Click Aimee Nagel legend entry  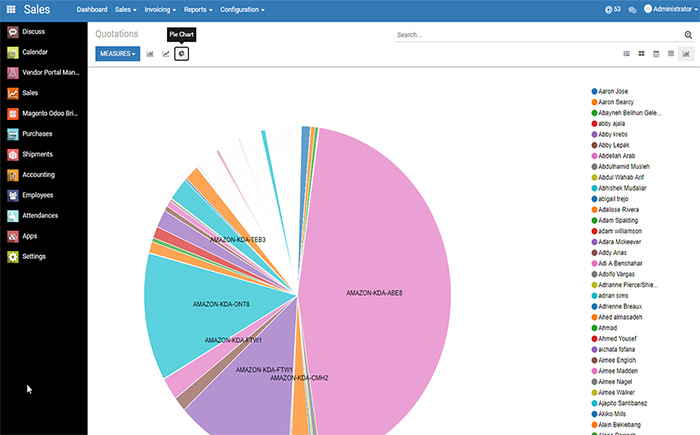[x=612, y=382]
